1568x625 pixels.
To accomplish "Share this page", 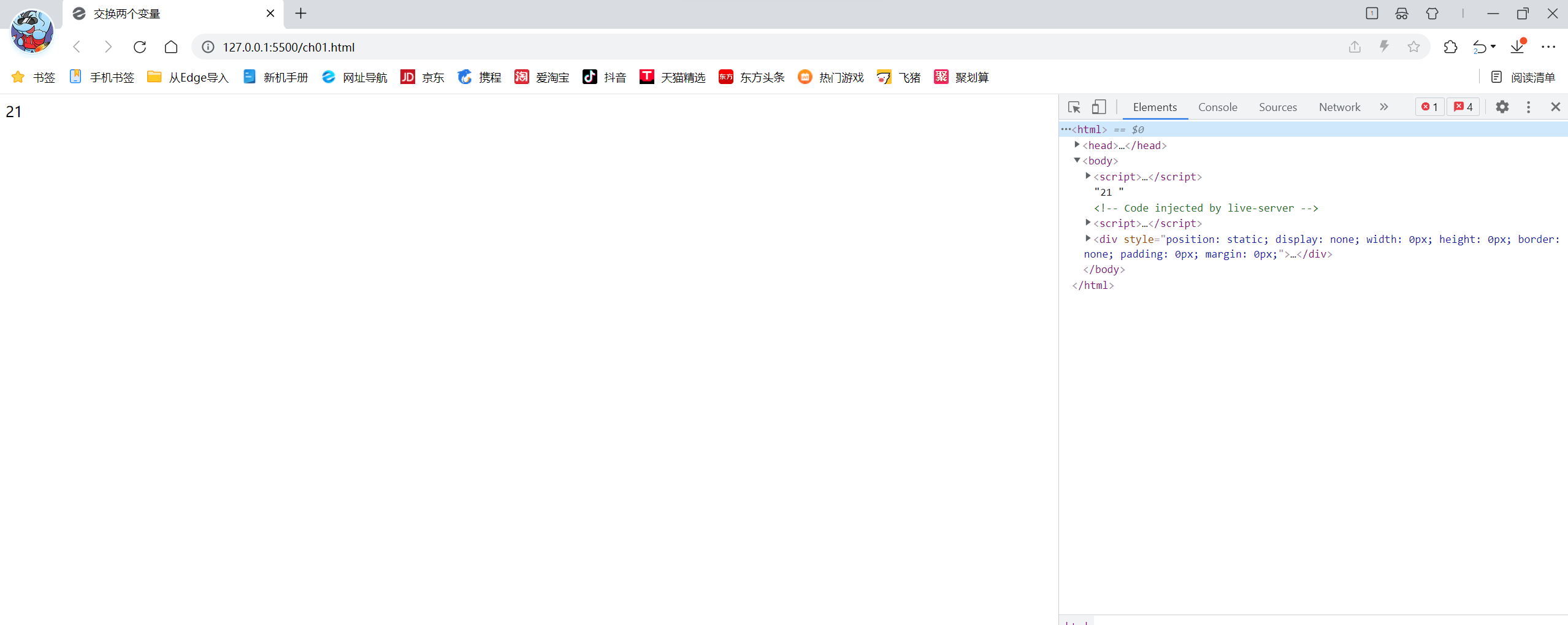I will [1355, 47].
